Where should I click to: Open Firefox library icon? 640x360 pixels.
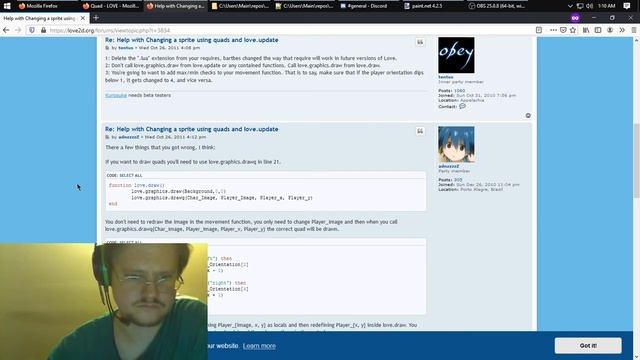(586, 30)
